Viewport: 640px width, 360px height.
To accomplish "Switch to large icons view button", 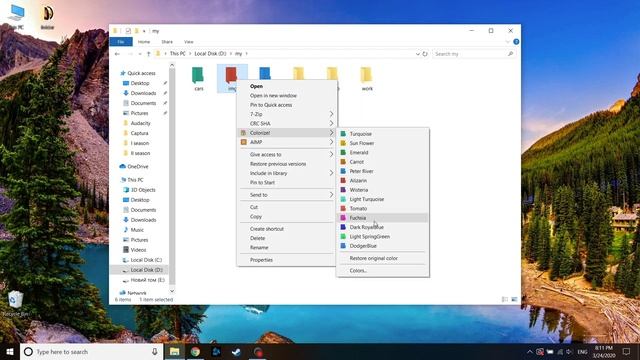I will [x=514, y=300].
